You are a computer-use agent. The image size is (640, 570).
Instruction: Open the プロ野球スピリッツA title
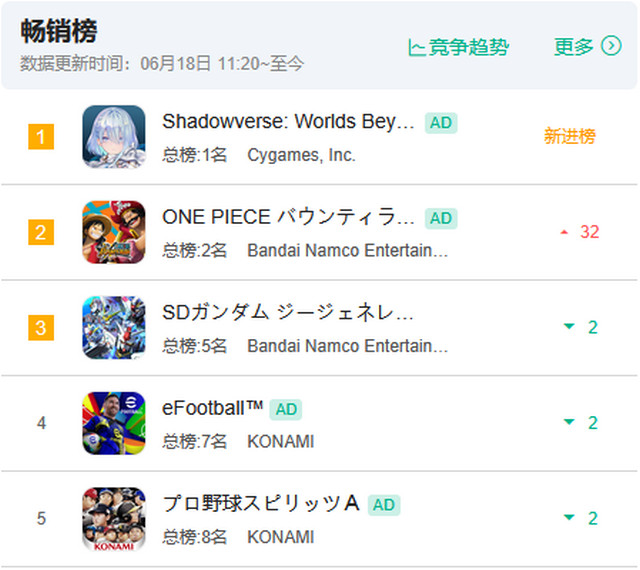click(x=261, y=503)
